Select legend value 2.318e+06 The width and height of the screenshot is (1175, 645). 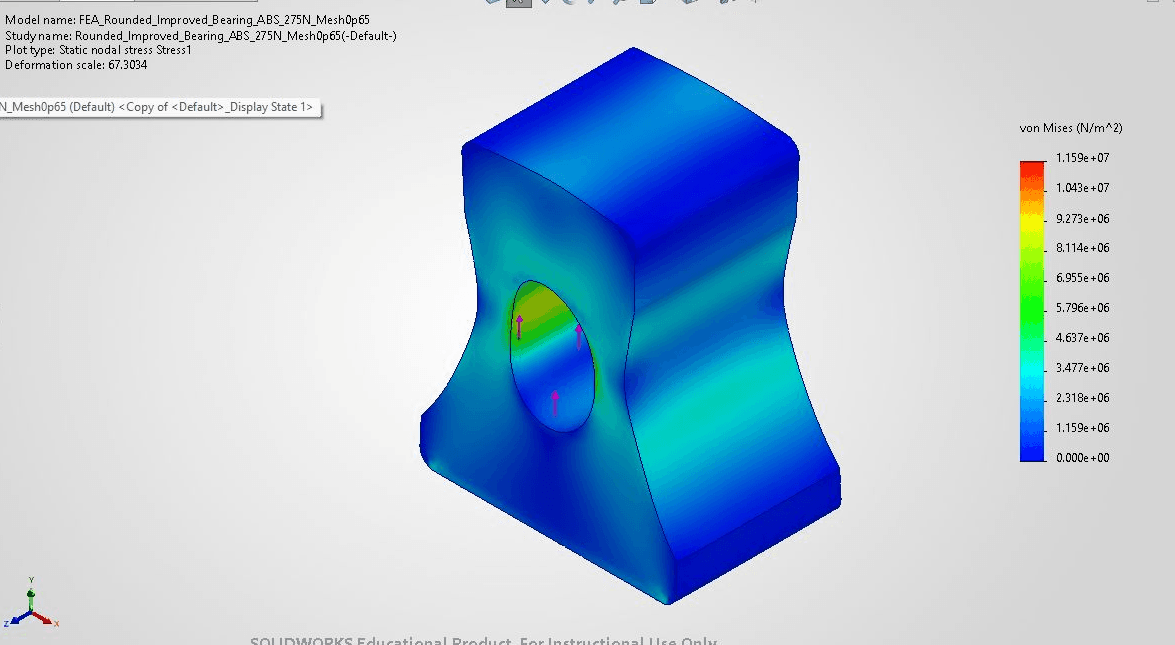tap(1082, 397)
